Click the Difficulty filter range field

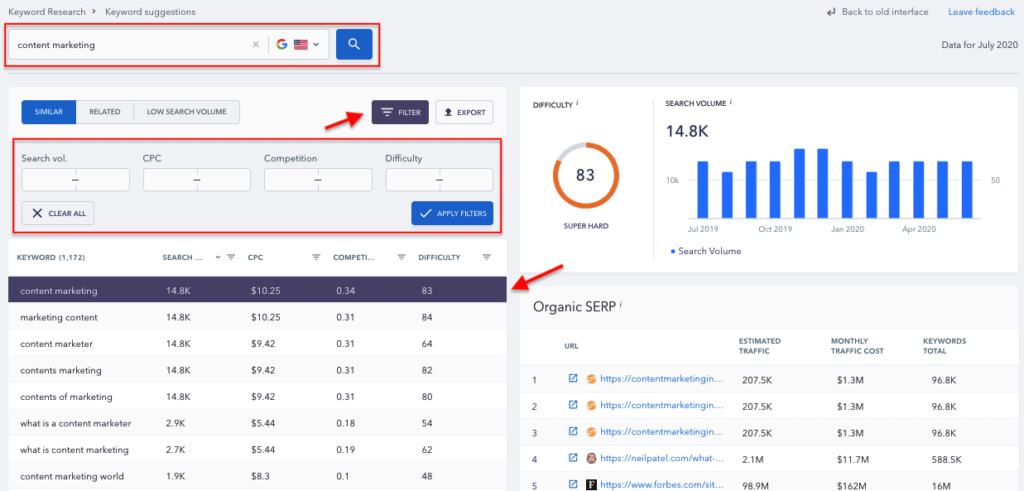pyautogui.click(x=439, y=180)
